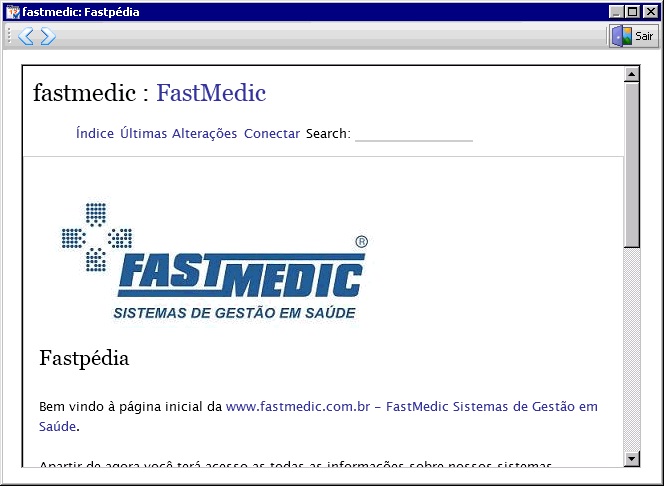Minimize the Fastpédia window
The height and width of the screenshot is (488, 666).
615,12
